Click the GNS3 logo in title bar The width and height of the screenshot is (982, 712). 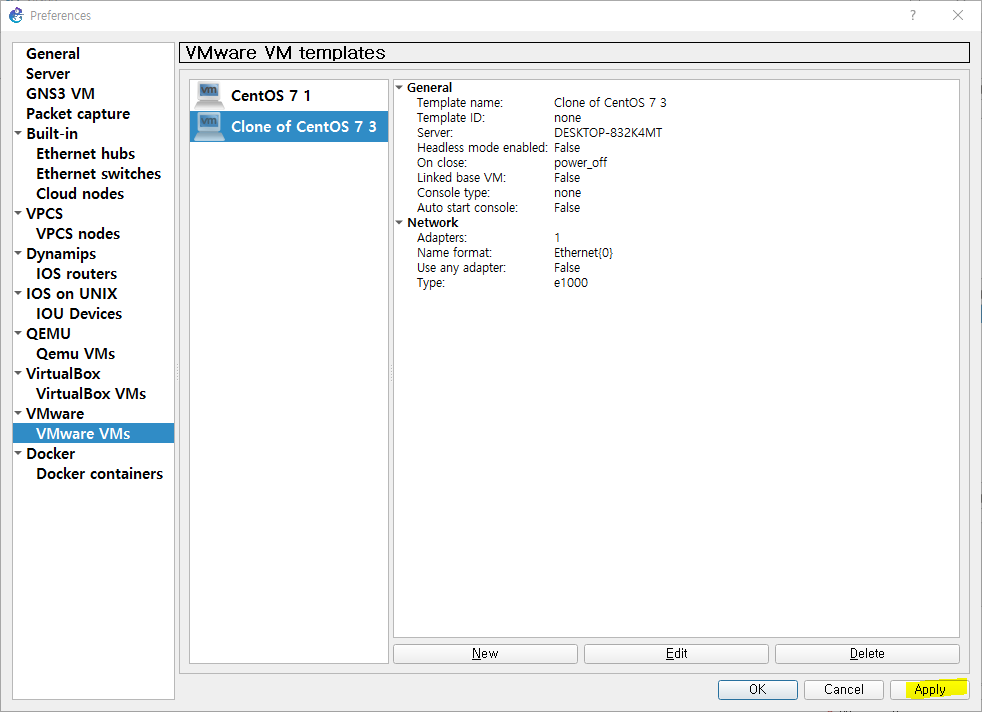click(x=16, y=15)
